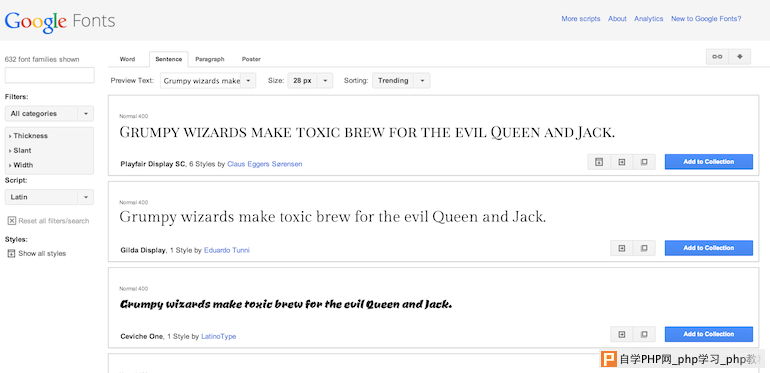Add Playfair Display SC to Collection
This screenshot has height=373, width=770.
pyautogui.click(x=709, y=162)
